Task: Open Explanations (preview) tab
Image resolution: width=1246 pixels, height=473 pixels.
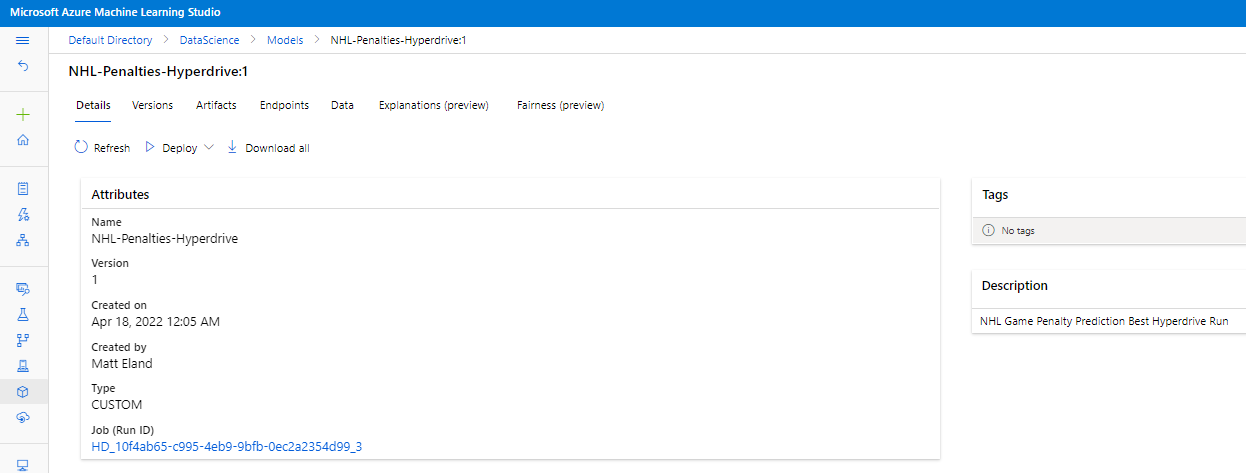Action: click(x=434, y=105)
